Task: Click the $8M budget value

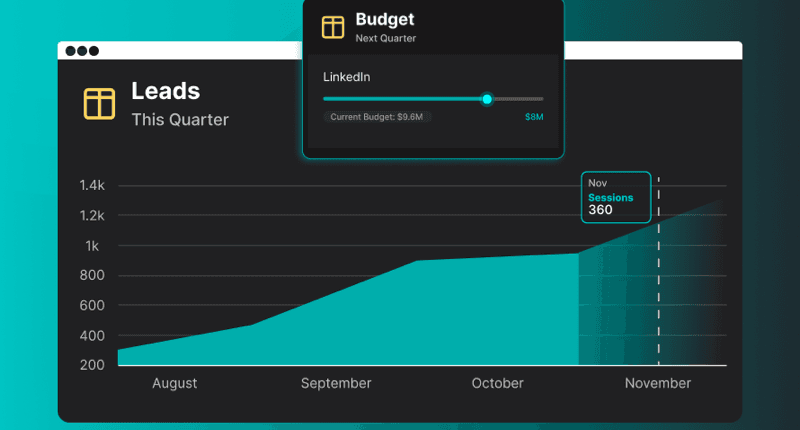Action: pos(534,117)
